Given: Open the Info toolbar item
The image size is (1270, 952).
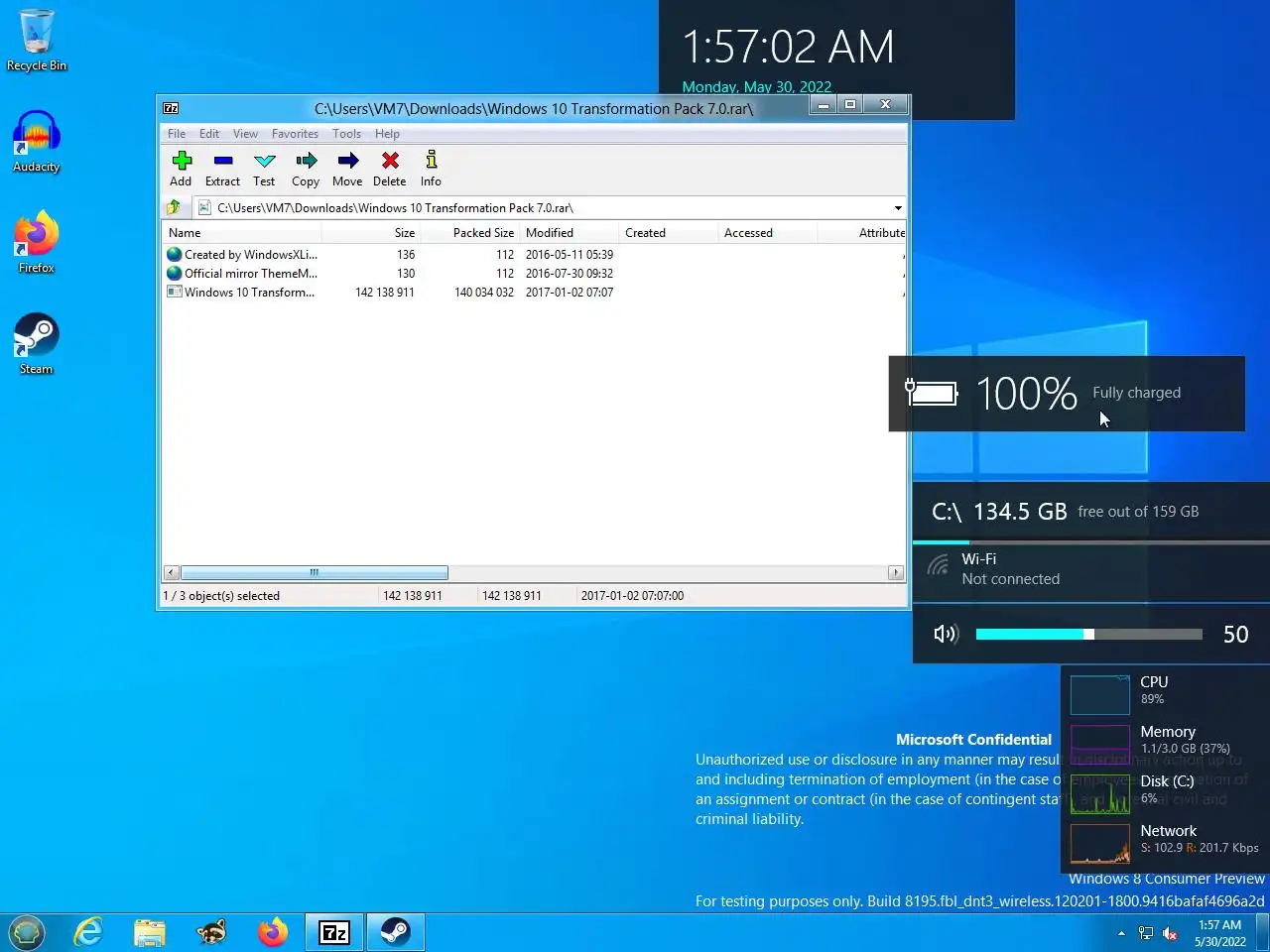Looking at the screenshot, I should (x=431, y=169).
